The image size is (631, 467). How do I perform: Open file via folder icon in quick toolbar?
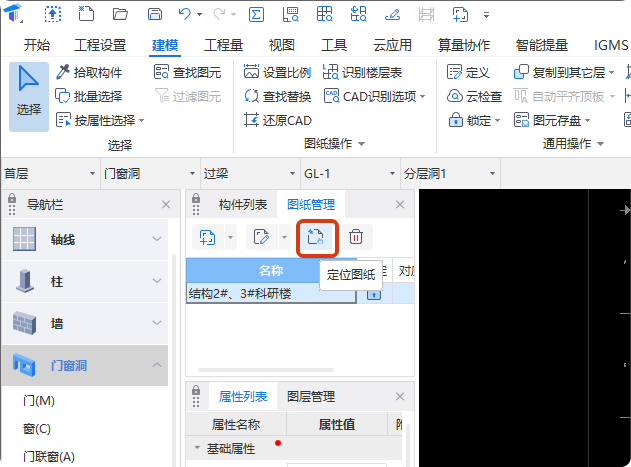(120, 14)
